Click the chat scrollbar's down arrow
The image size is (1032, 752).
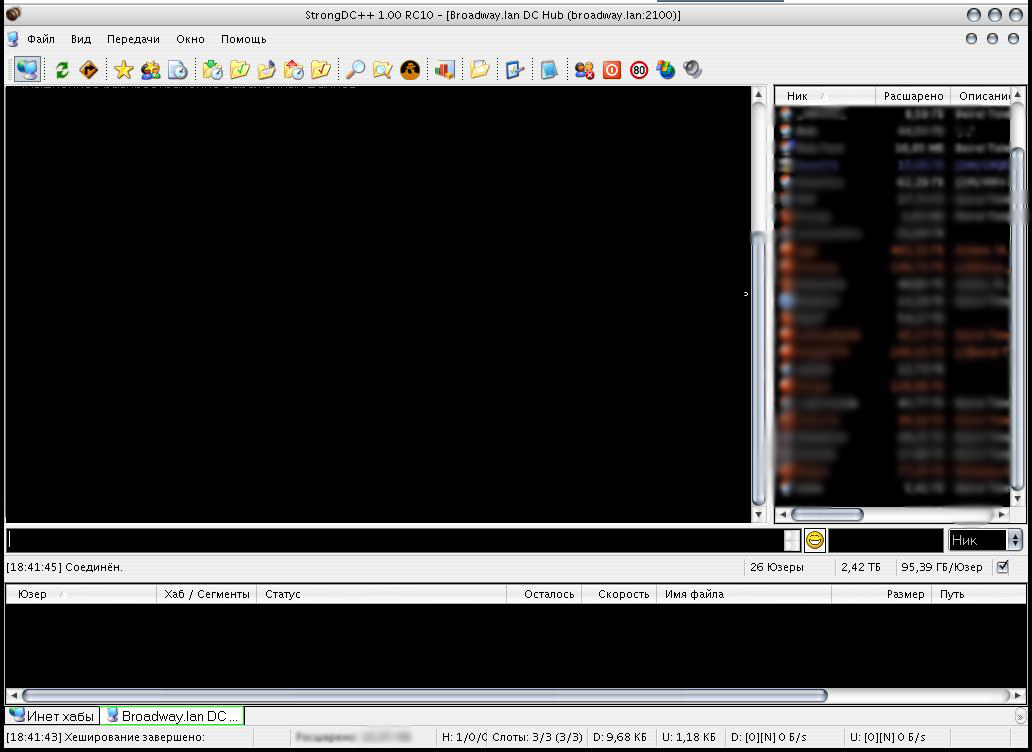[759, 514]
